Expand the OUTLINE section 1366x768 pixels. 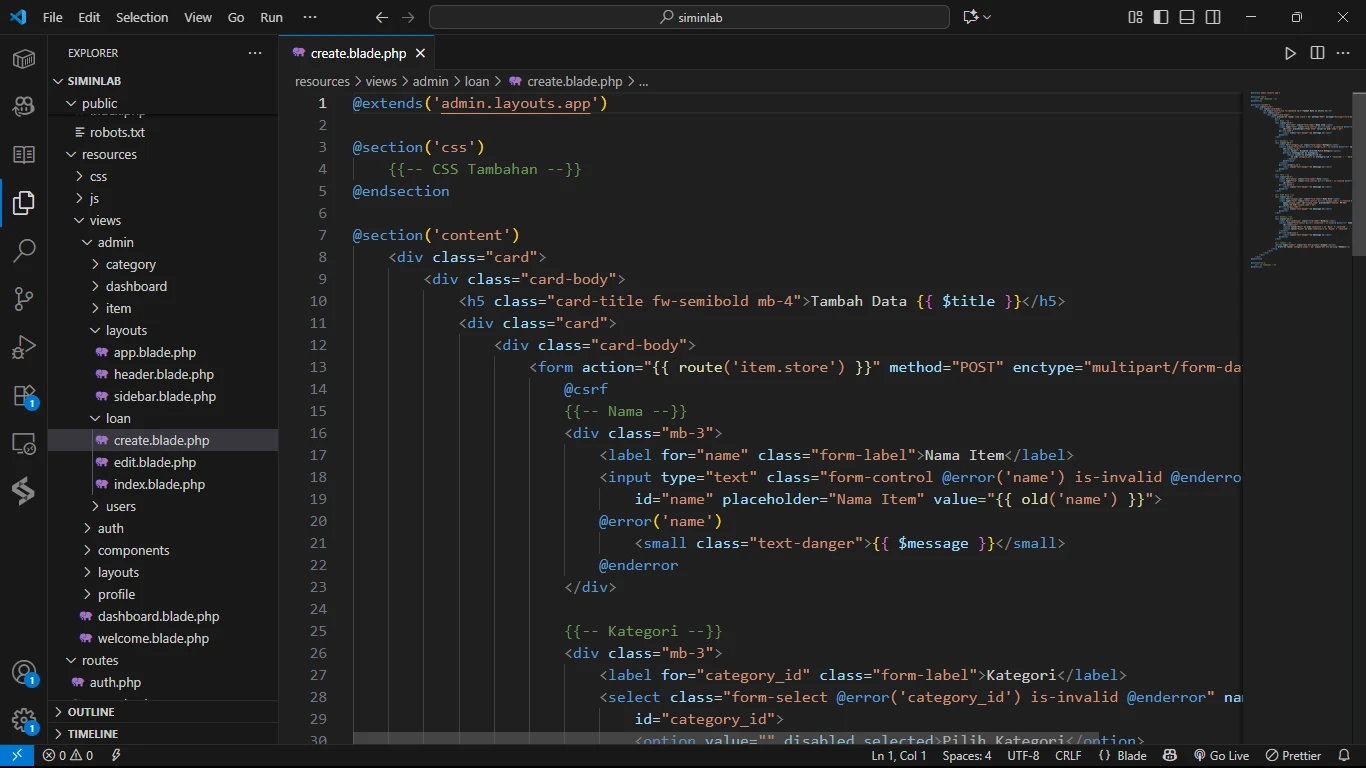(91, 712)
